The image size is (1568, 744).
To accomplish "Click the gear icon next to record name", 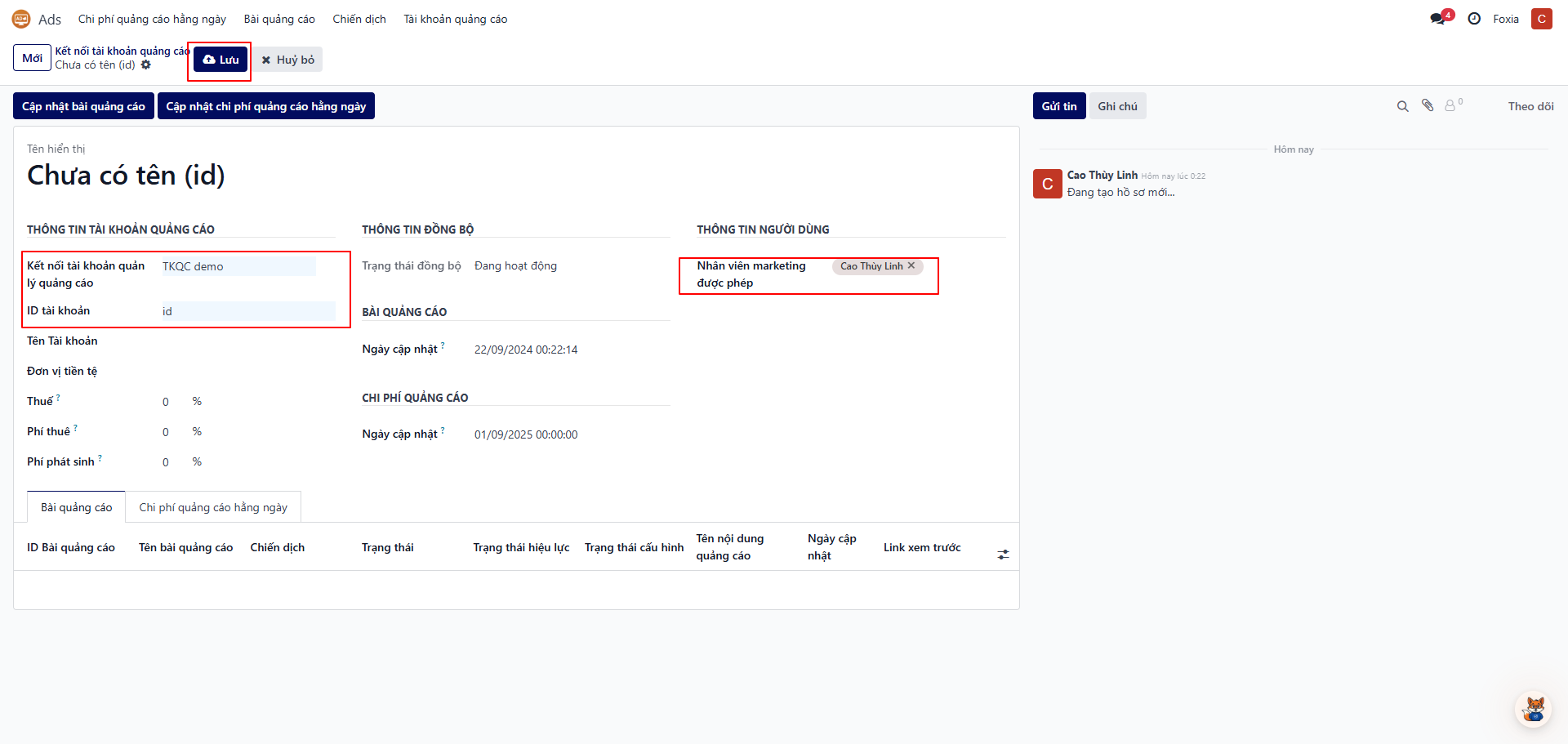I will pos(146,65).
